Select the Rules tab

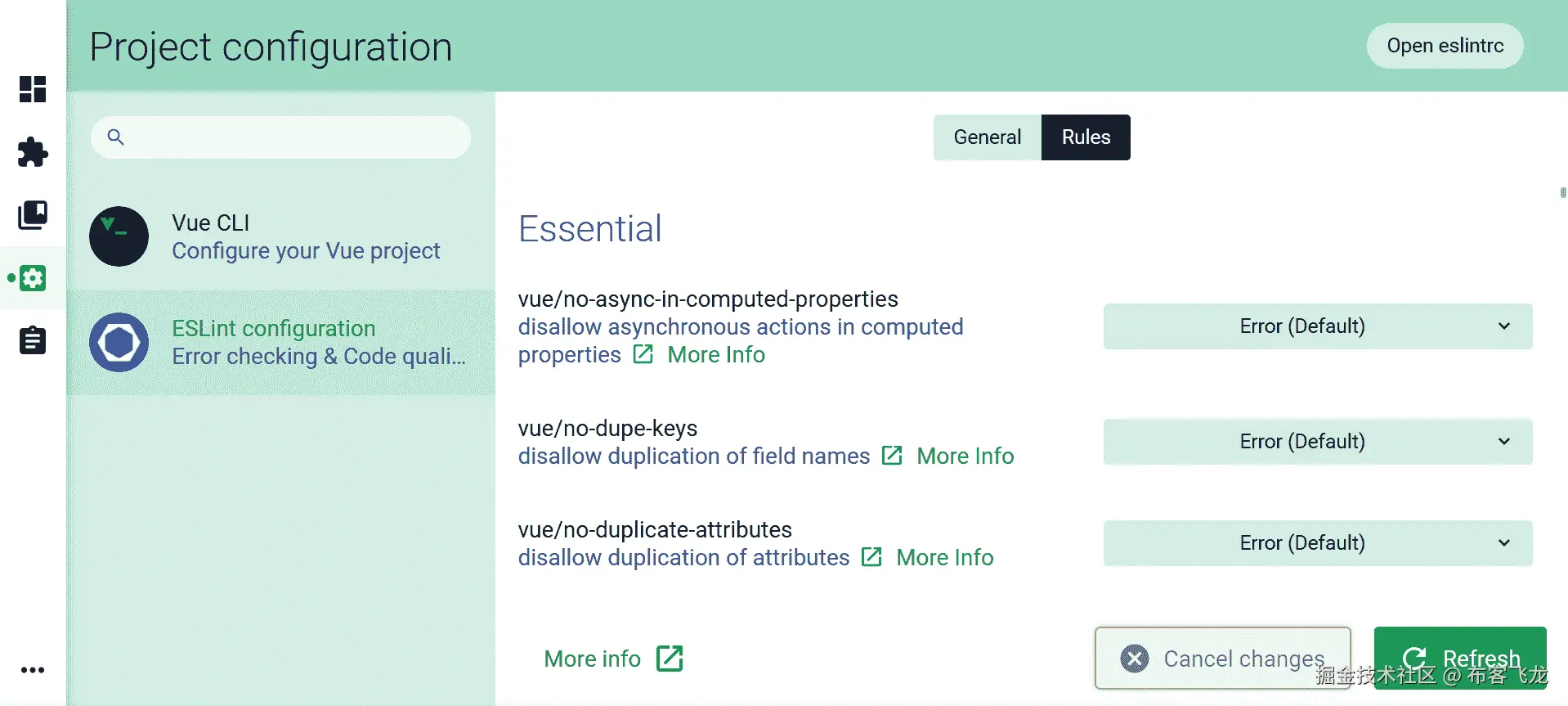pyautogui.click(x=1086, y=137)
